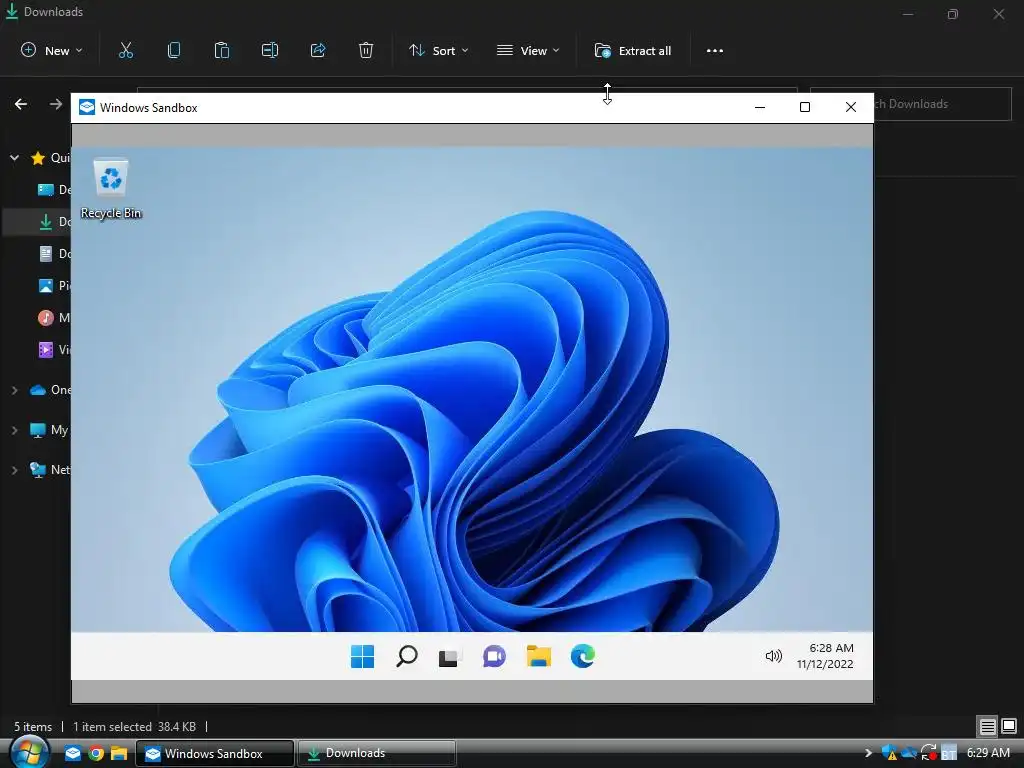1024x768 pixels.
Task: Open the Sandbox Start menu button
Action: pyautogui.click(x=362, y=656)
